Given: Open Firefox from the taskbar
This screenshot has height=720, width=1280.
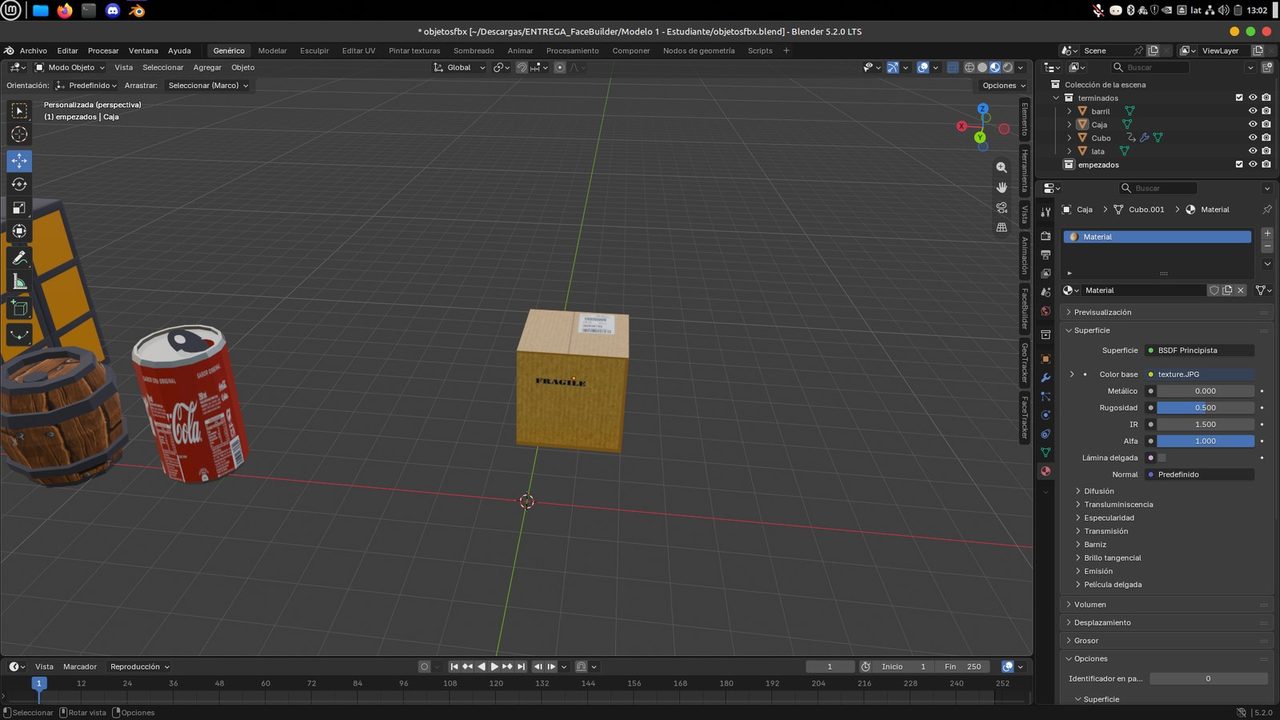Looking at the screenshot, I should 65,10.
